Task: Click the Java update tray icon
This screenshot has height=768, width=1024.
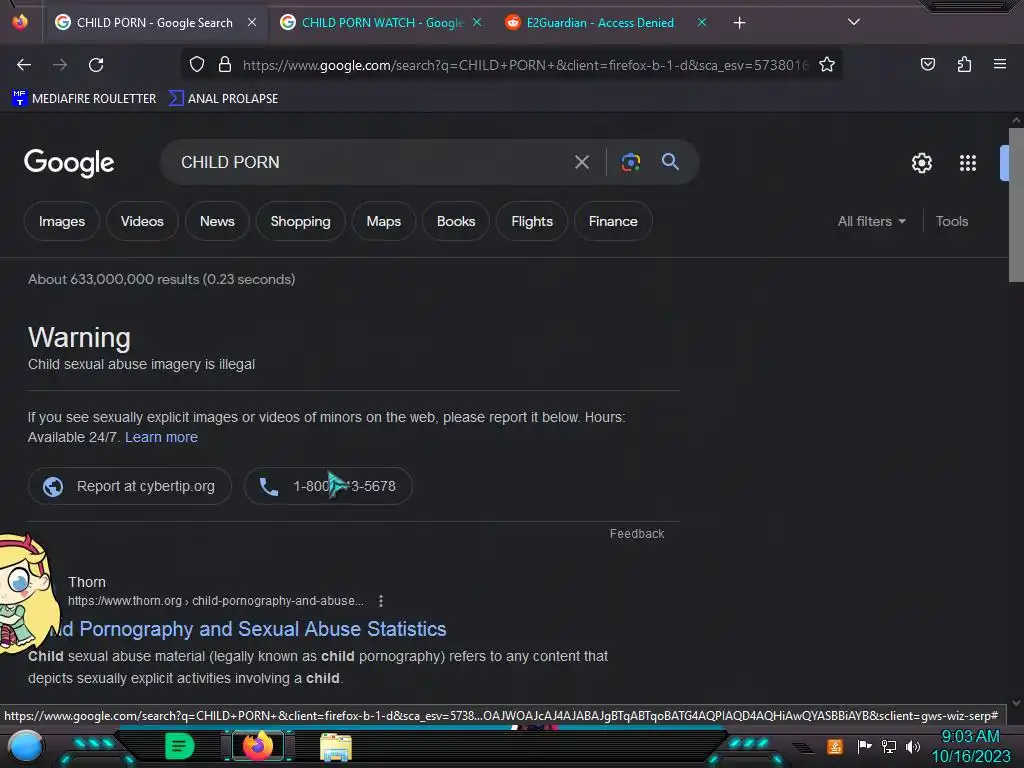Action: click(835, 746)
